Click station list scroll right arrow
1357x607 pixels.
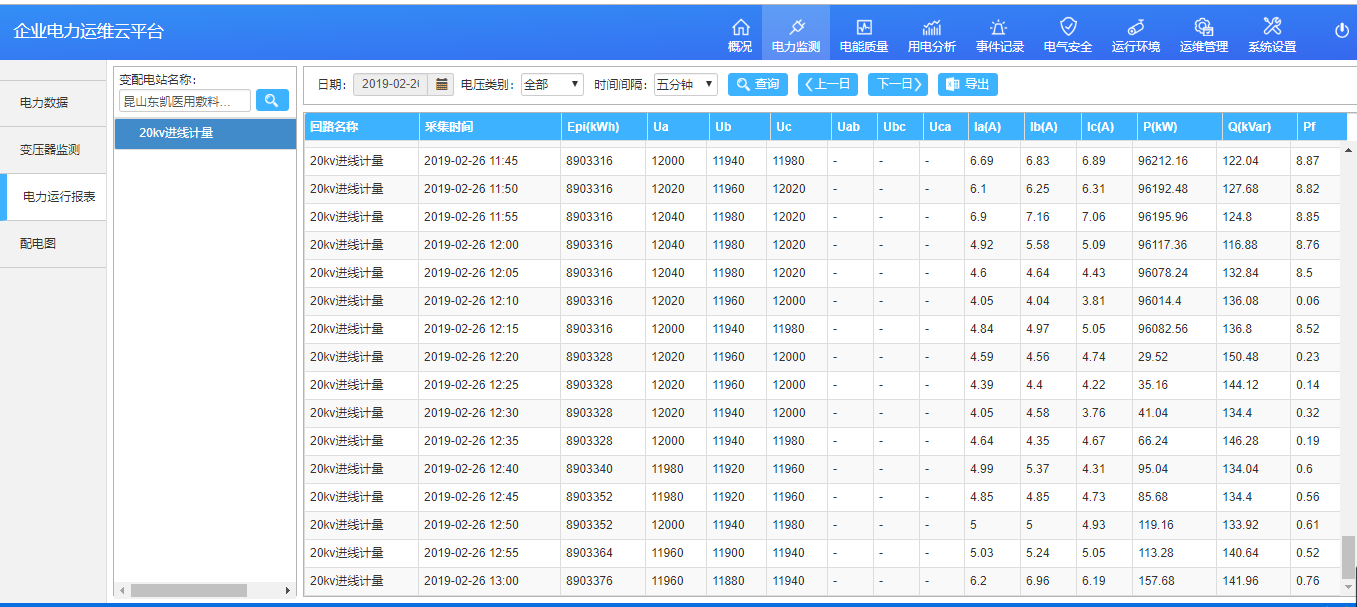coord(288,590)
